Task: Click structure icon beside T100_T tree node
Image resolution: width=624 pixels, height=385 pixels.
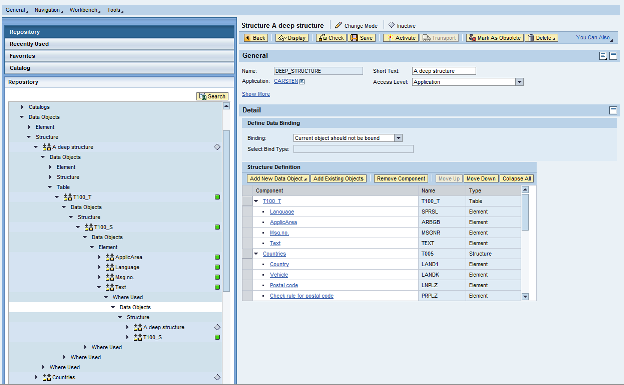Action: pos(68,197)
